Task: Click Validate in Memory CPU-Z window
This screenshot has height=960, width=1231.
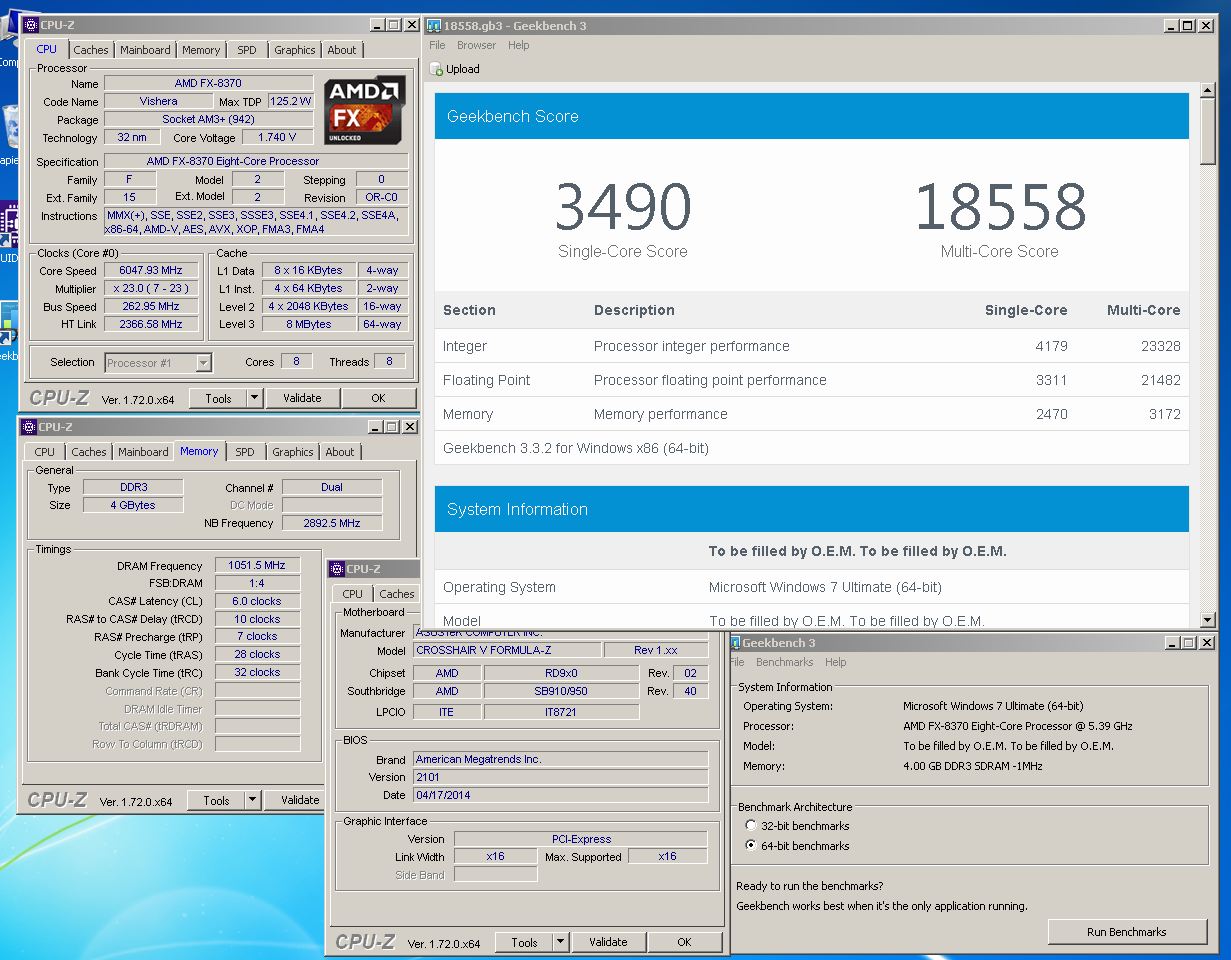Action: click(300, 800)
